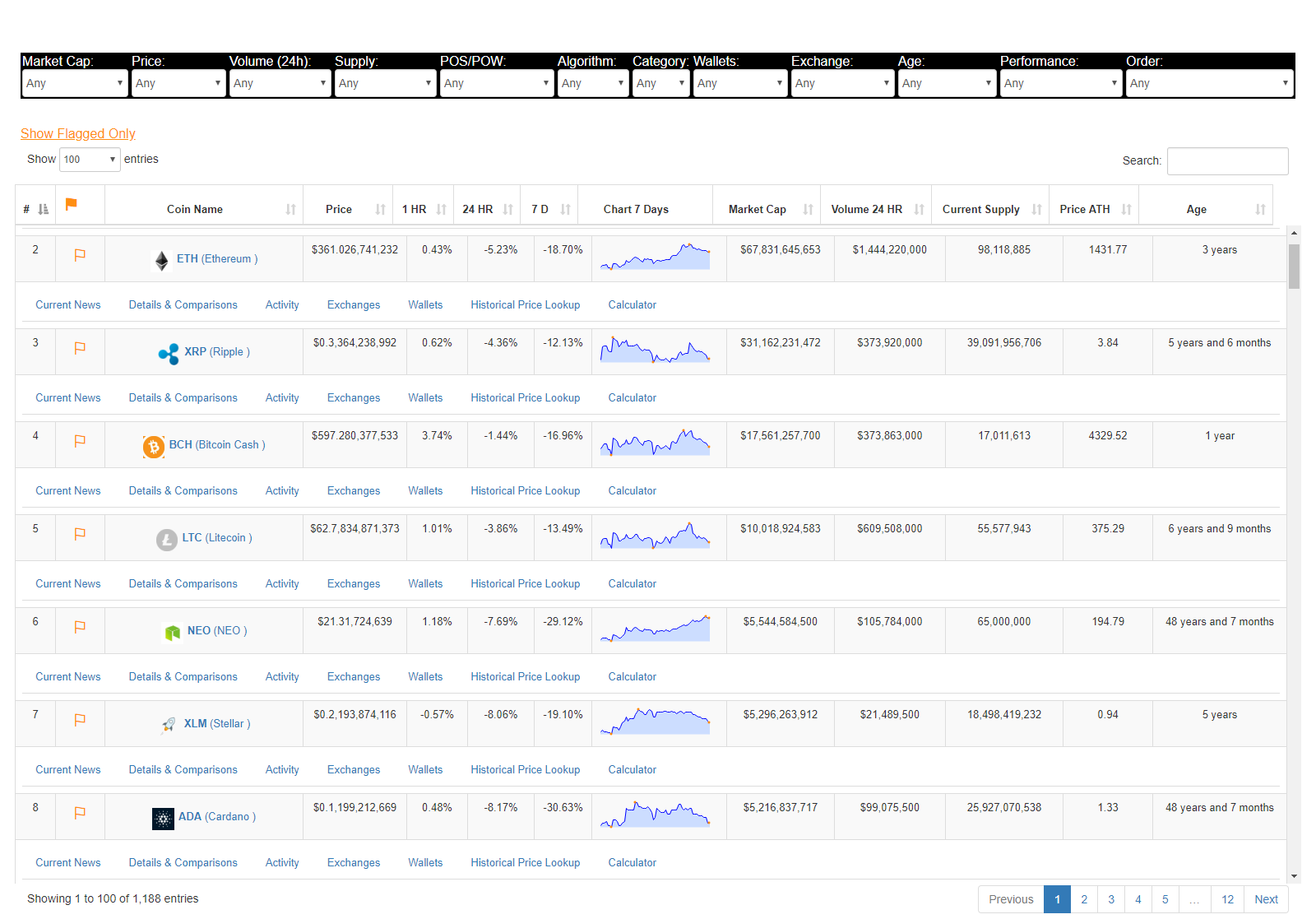The width and height of the screenshot is (1316, 919).
Task: Open the Algorithm filter dropdown
Action: pos(593,83)
